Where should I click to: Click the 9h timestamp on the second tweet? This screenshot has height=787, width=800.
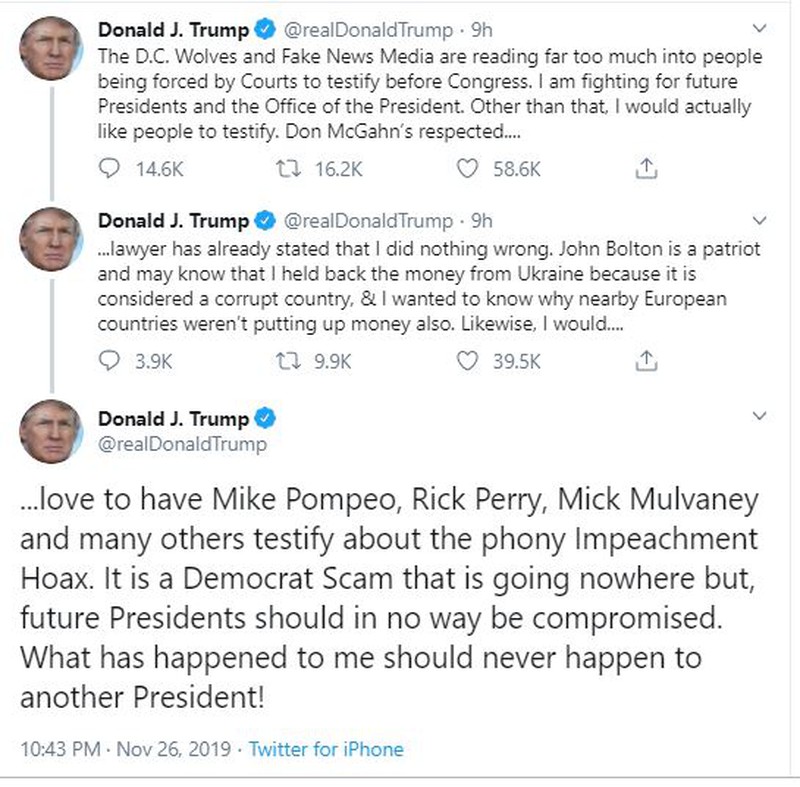[482, 221]
